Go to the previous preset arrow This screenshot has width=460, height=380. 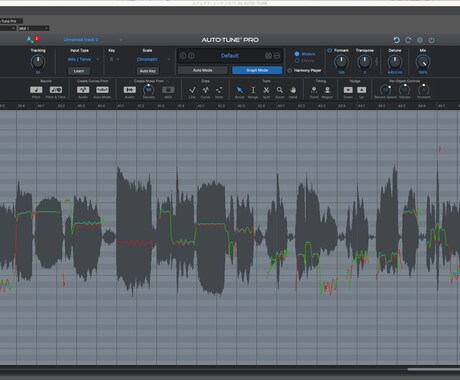coord(183,56)
